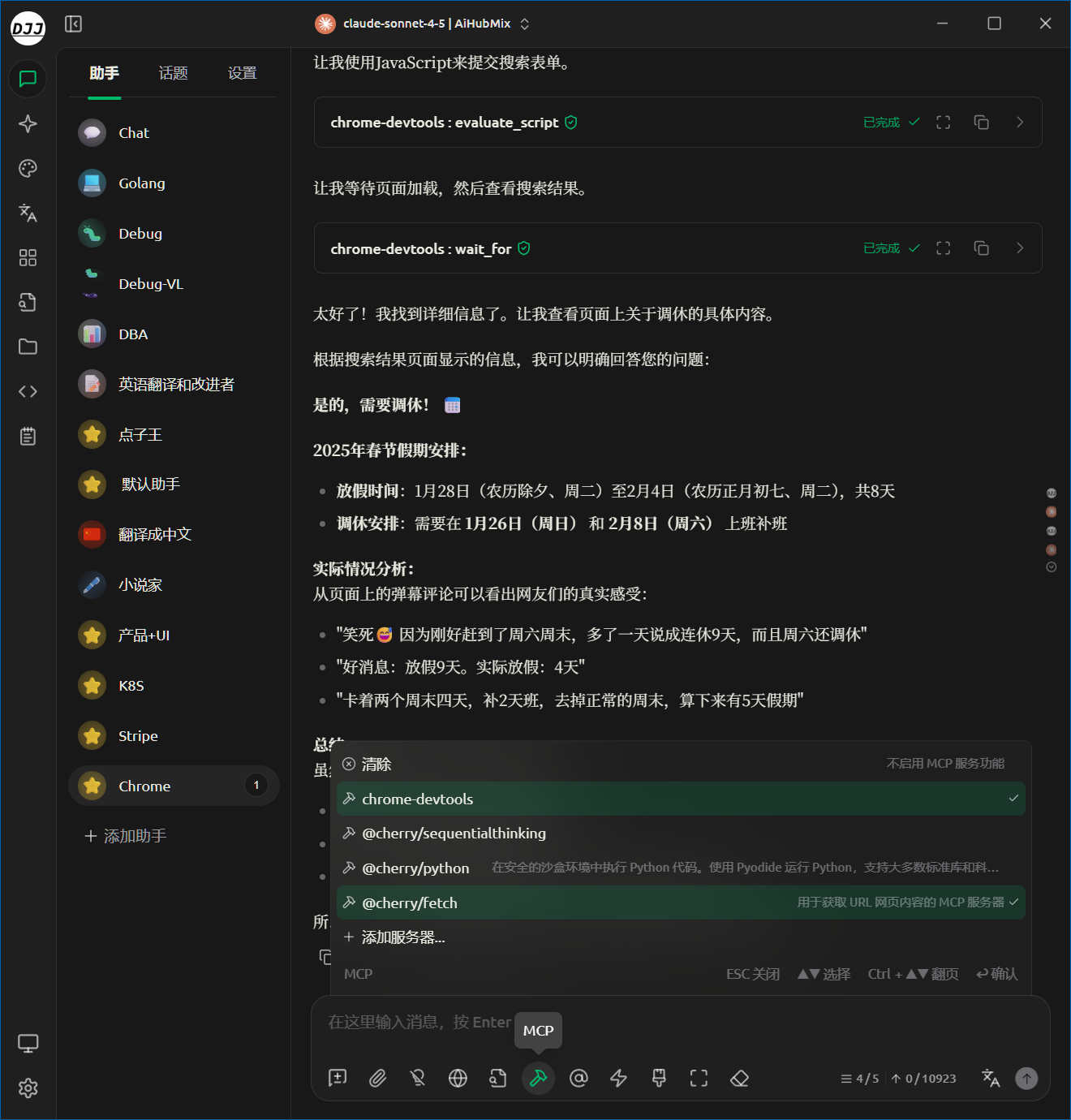This screenshot has width=1071, height=1120.
Task: Expand the wait_for tool call chevron
Action: pyautogui.click(x=1020, y=248)
